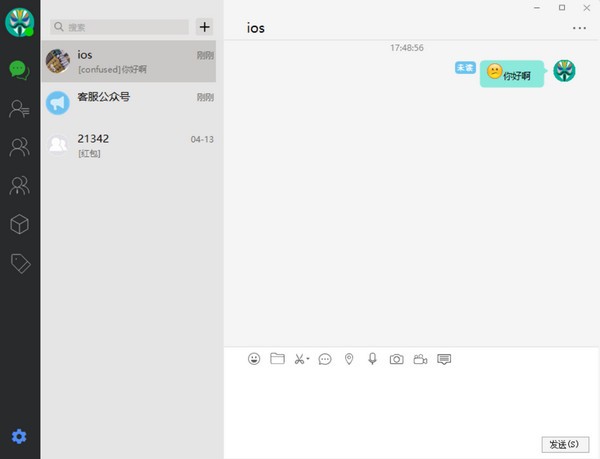600x459 pixels.
Task: Open quick reply speech bubble icon
Action: [325, 359]
